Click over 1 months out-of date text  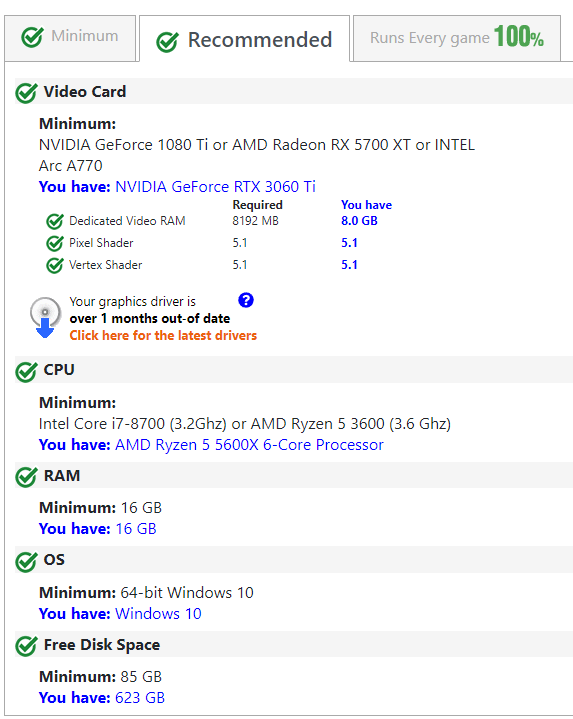(150, 319)
